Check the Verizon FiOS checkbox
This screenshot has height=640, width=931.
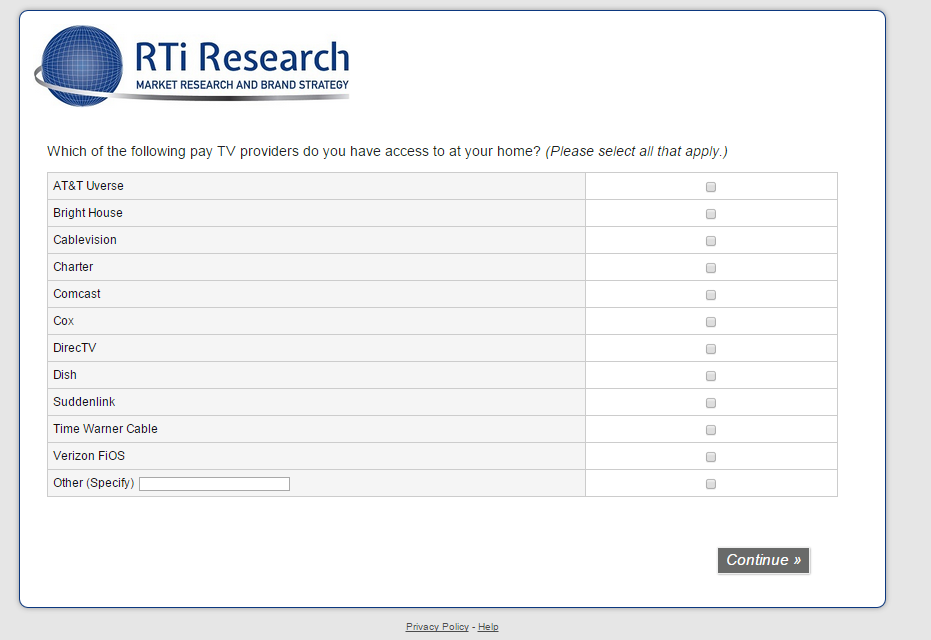click(711, 457)
